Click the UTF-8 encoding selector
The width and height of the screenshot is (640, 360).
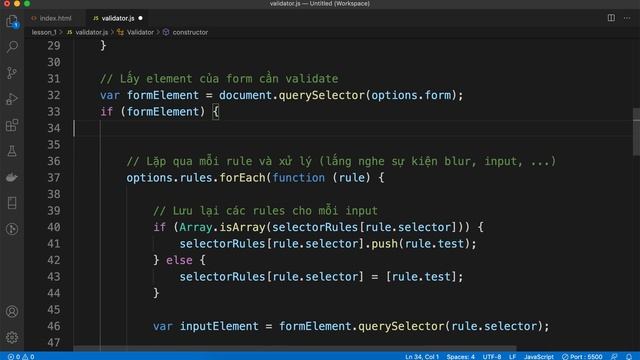(492, 356)
